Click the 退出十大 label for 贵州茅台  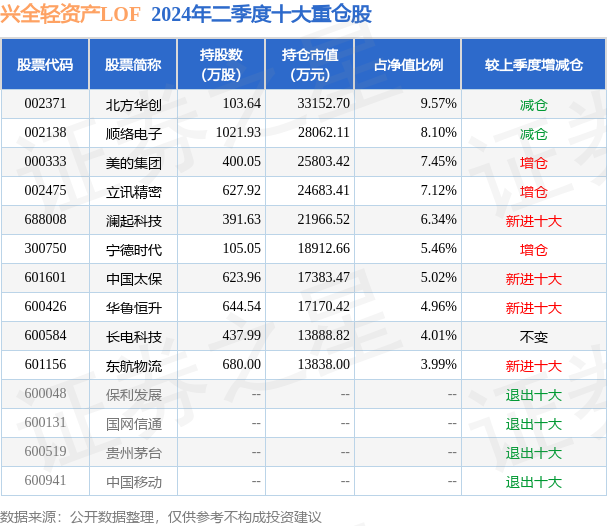533,453
